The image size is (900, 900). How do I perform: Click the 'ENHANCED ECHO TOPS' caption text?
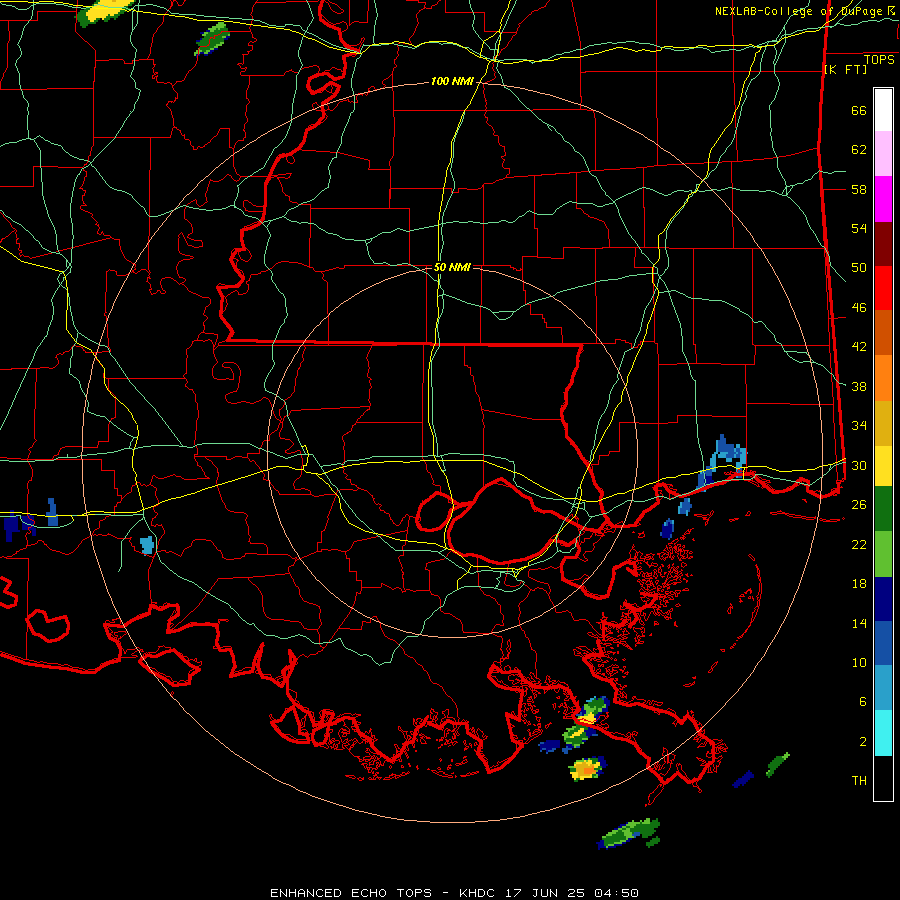[x=351, y=893]
